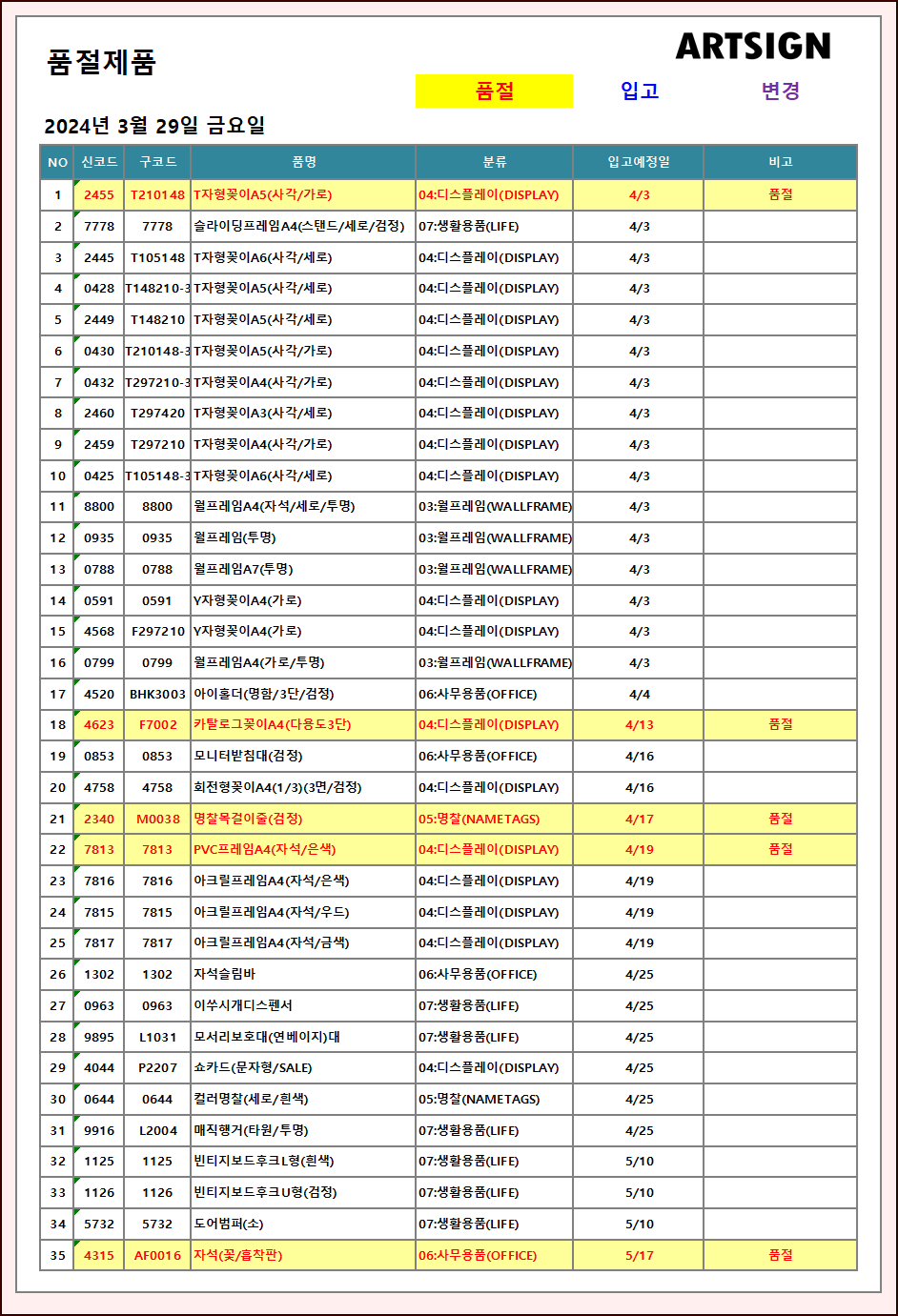The image size is (898, 1316).
Task: Click the purple 변경 legend label
Action: pos(780,91)
